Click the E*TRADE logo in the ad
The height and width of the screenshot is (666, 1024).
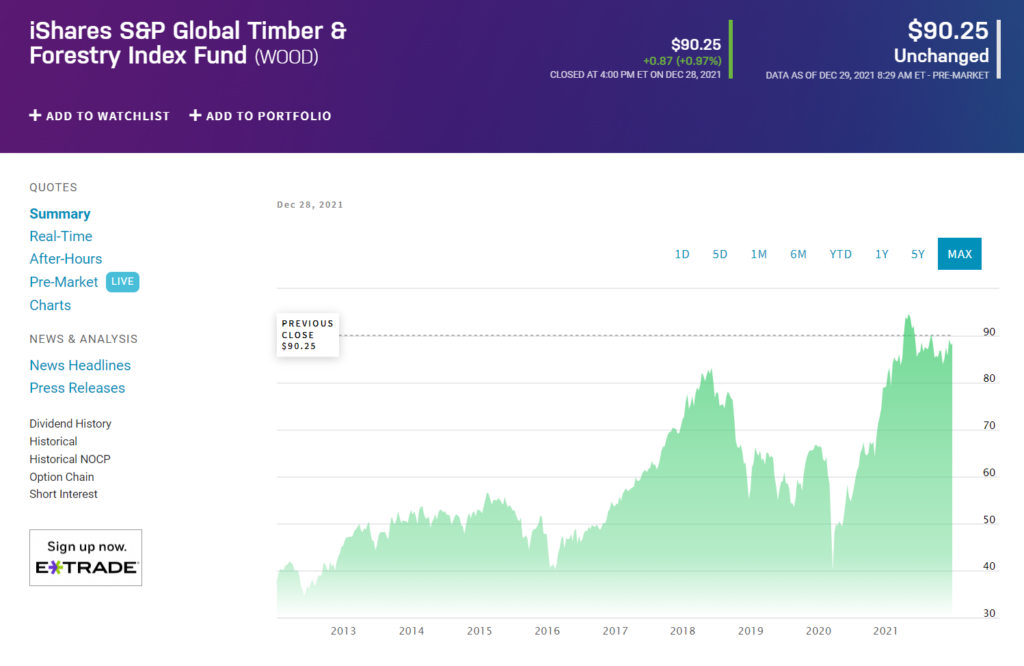coord(85,568)
